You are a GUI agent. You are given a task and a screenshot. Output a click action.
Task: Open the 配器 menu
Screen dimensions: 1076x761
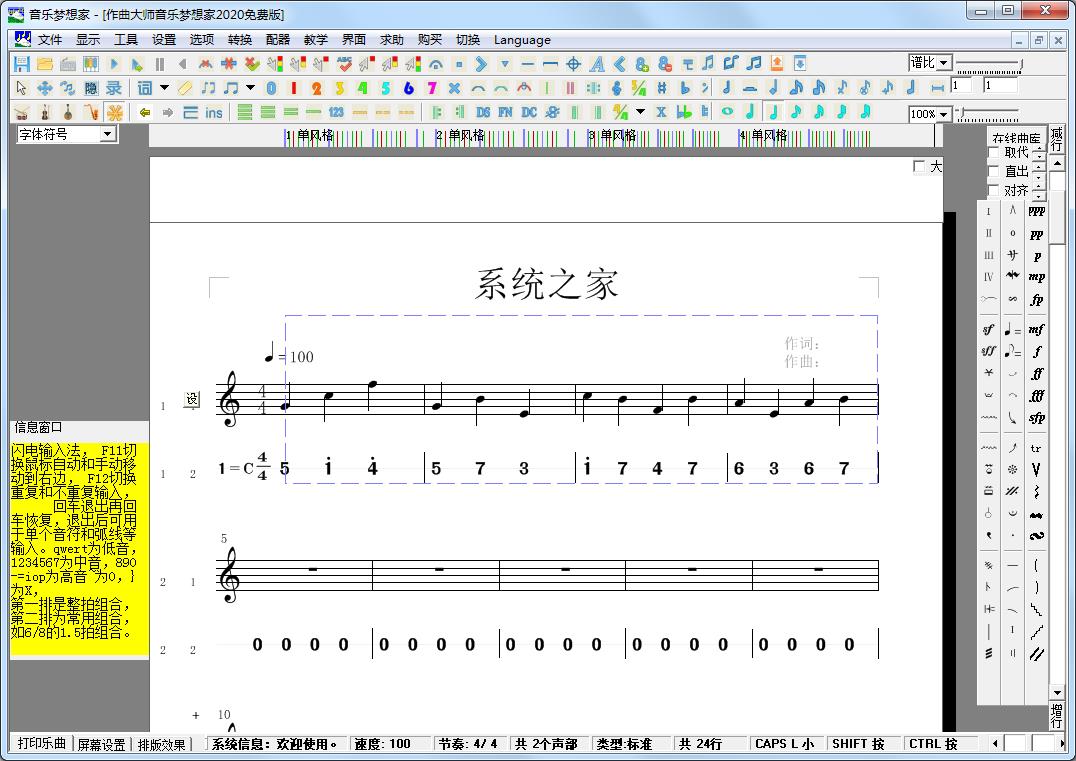[278, 40]
